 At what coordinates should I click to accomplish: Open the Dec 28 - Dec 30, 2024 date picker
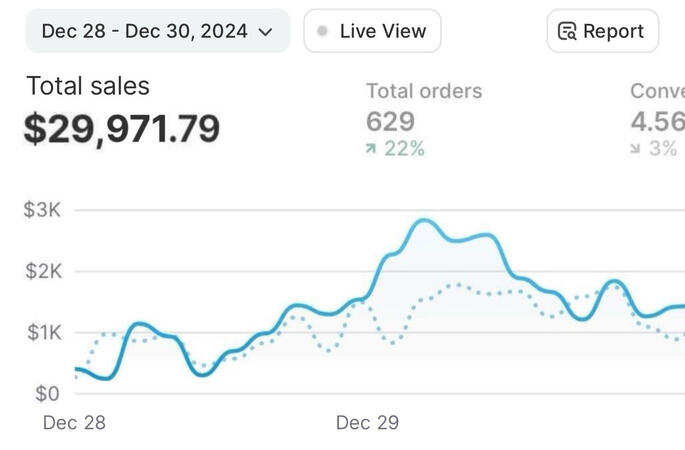click(x=156, y=31)
